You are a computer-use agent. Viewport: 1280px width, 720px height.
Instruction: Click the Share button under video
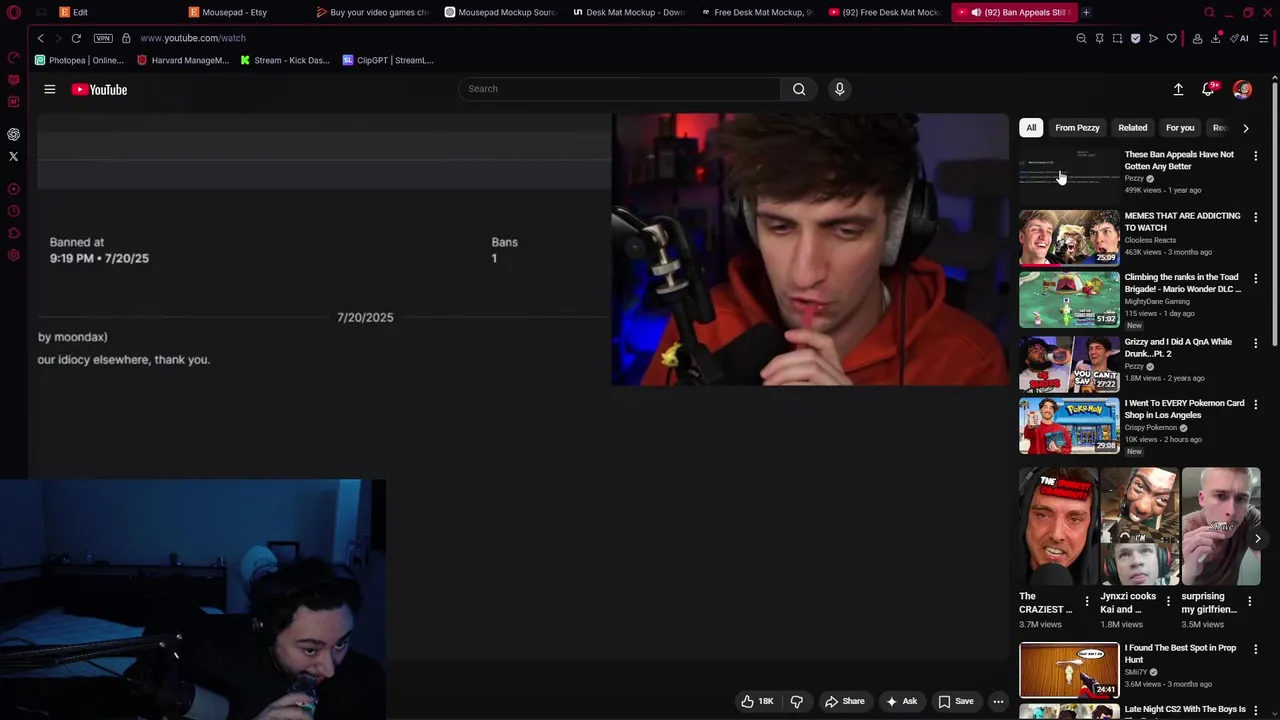pyautogui.click(x=844, y=701)
